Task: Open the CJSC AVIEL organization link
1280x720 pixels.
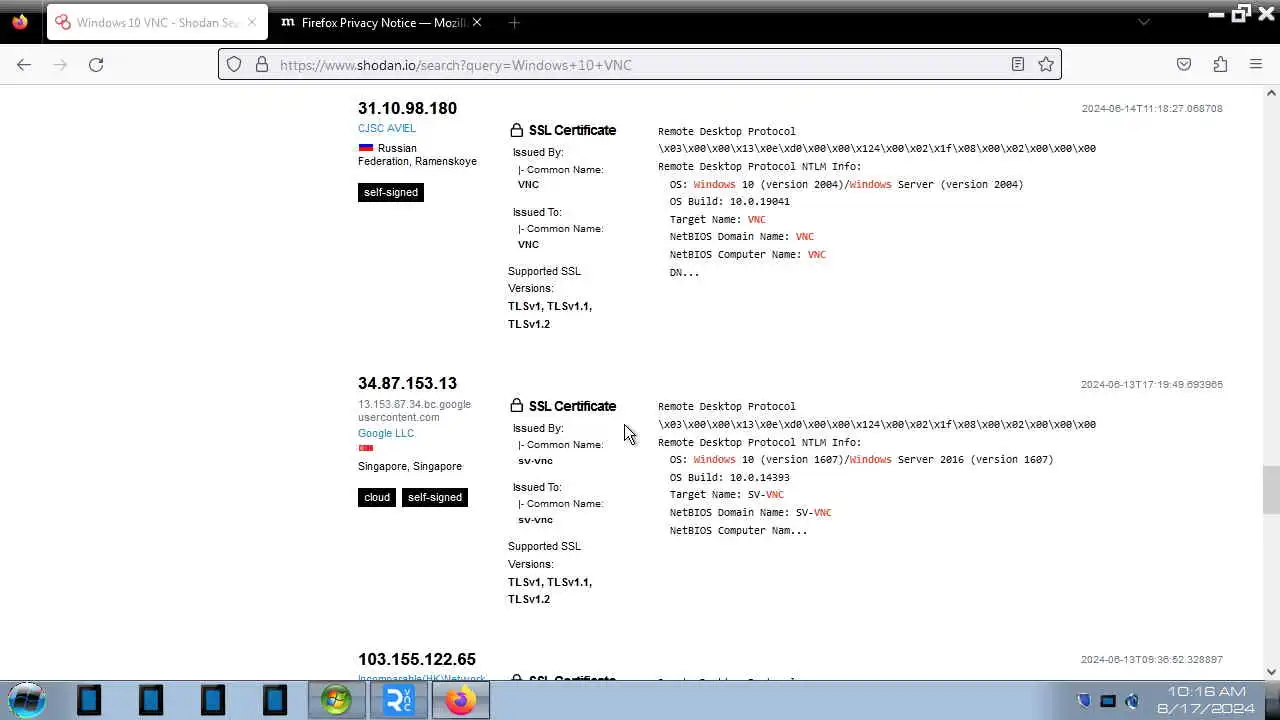Action: (387, 128)
